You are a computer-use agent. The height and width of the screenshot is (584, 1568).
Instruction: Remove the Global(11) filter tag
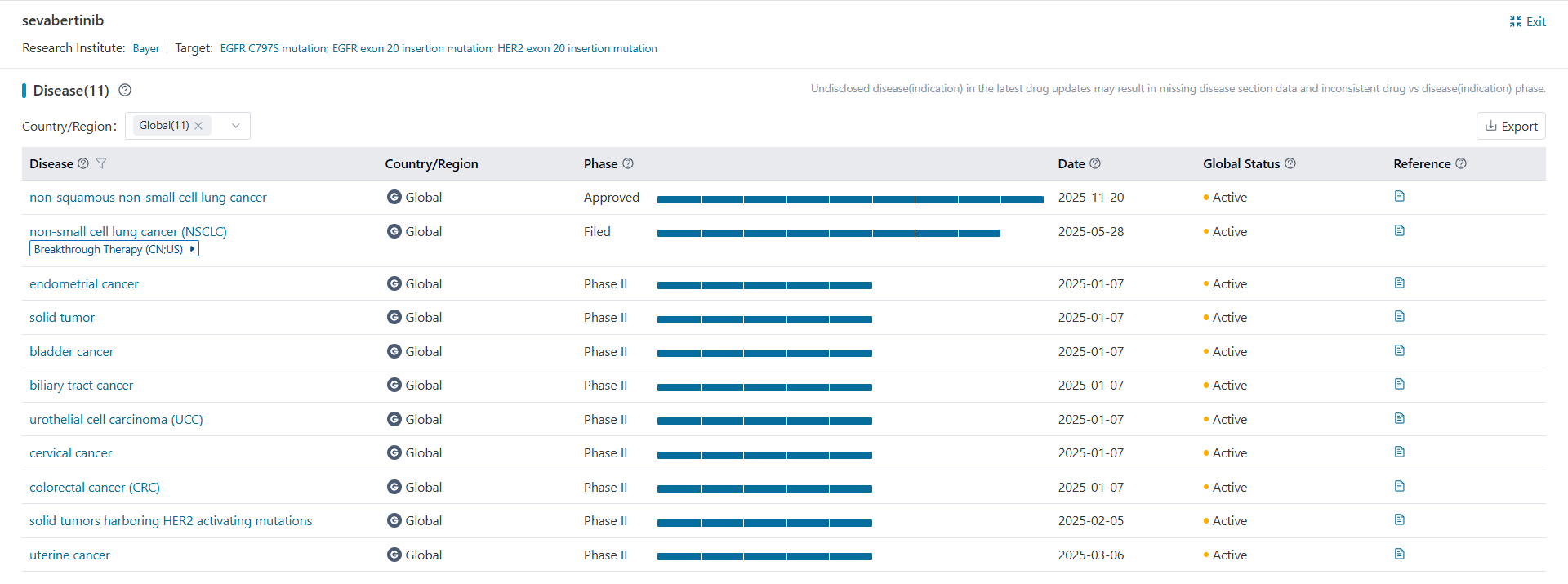[198, 126]
